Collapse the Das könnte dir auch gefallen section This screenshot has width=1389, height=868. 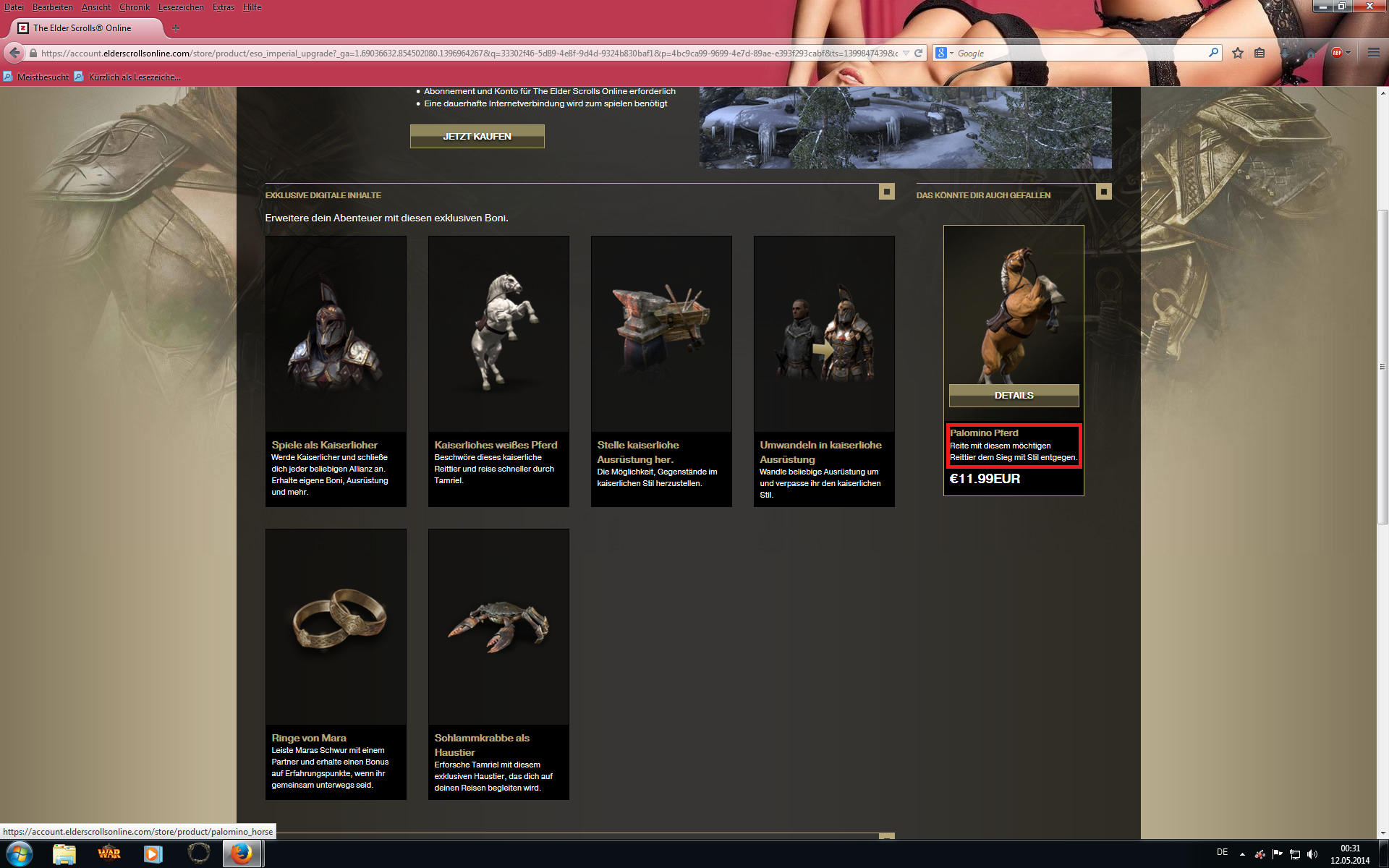pyautogui.click(x=1103, y=192)
